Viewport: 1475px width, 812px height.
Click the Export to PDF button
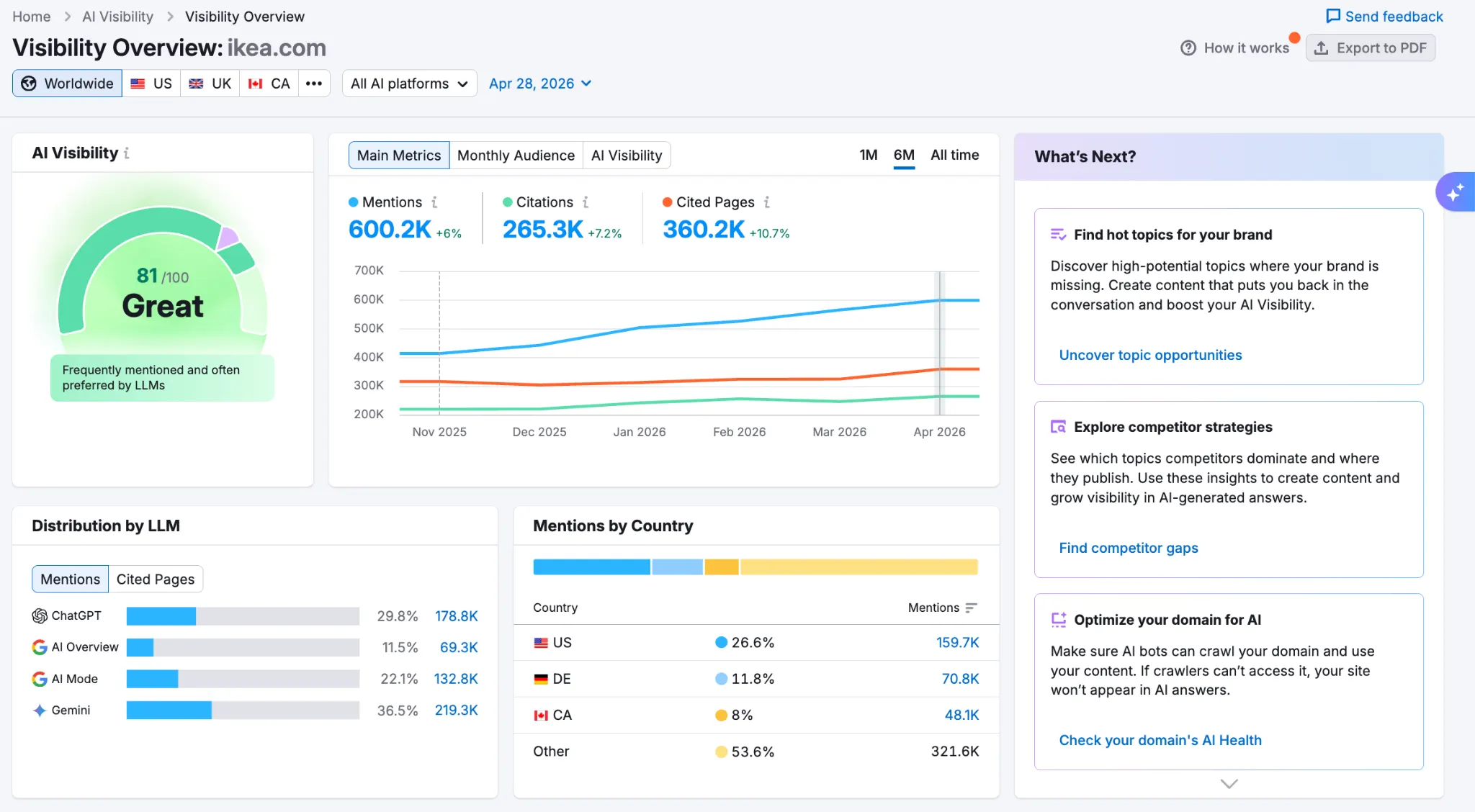point(1371,48)
